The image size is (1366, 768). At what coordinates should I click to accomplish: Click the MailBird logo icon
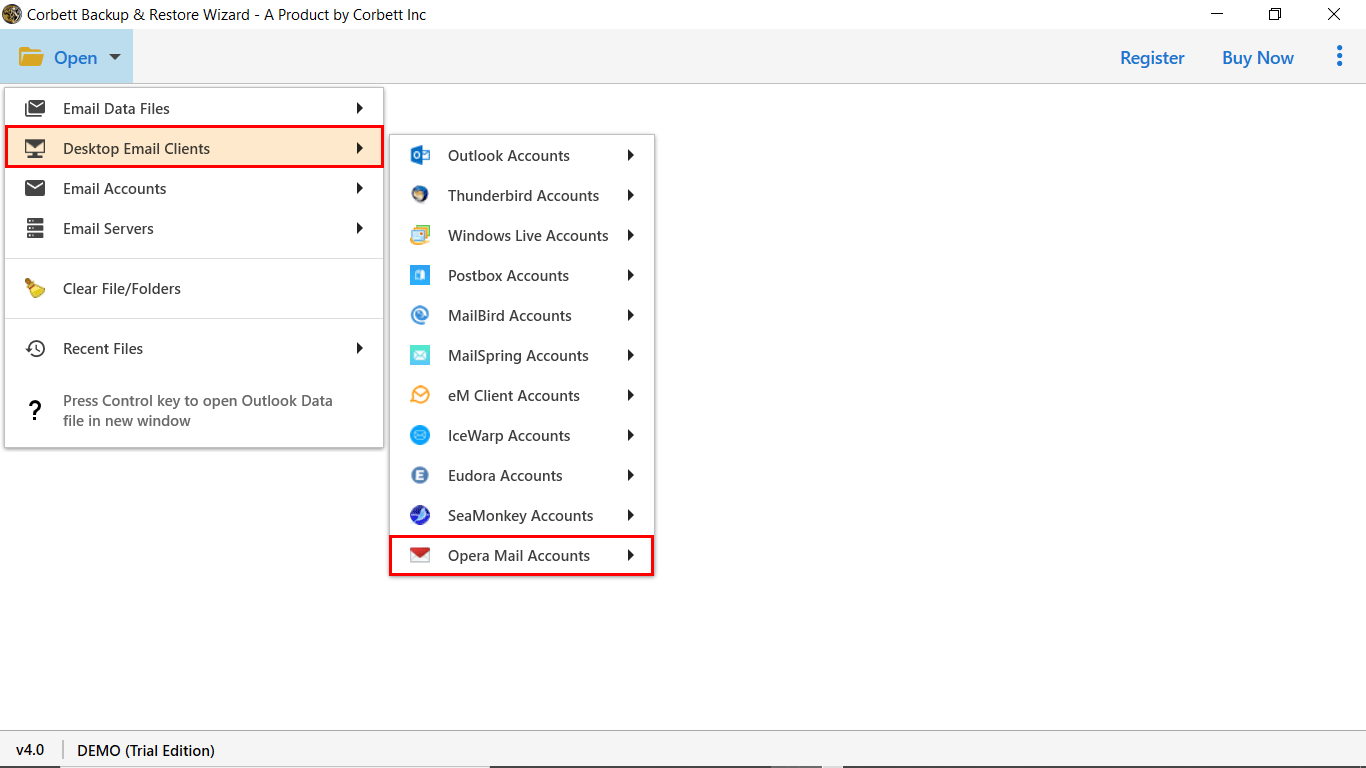pos(420,315)
